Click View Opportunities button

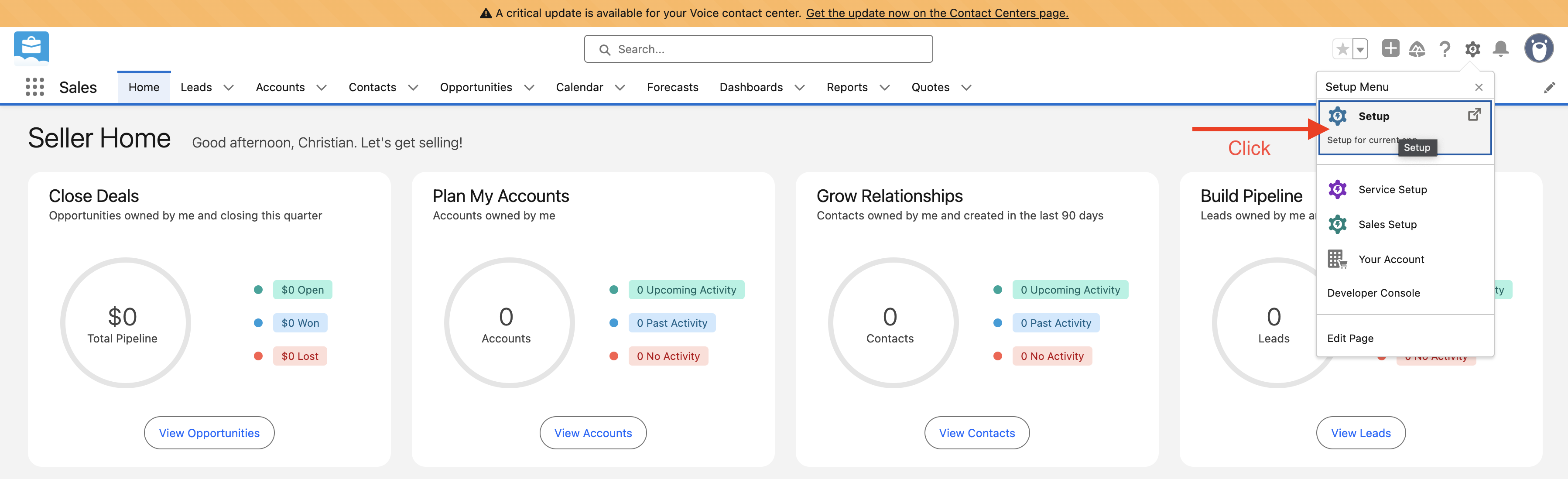coord(209,433)
